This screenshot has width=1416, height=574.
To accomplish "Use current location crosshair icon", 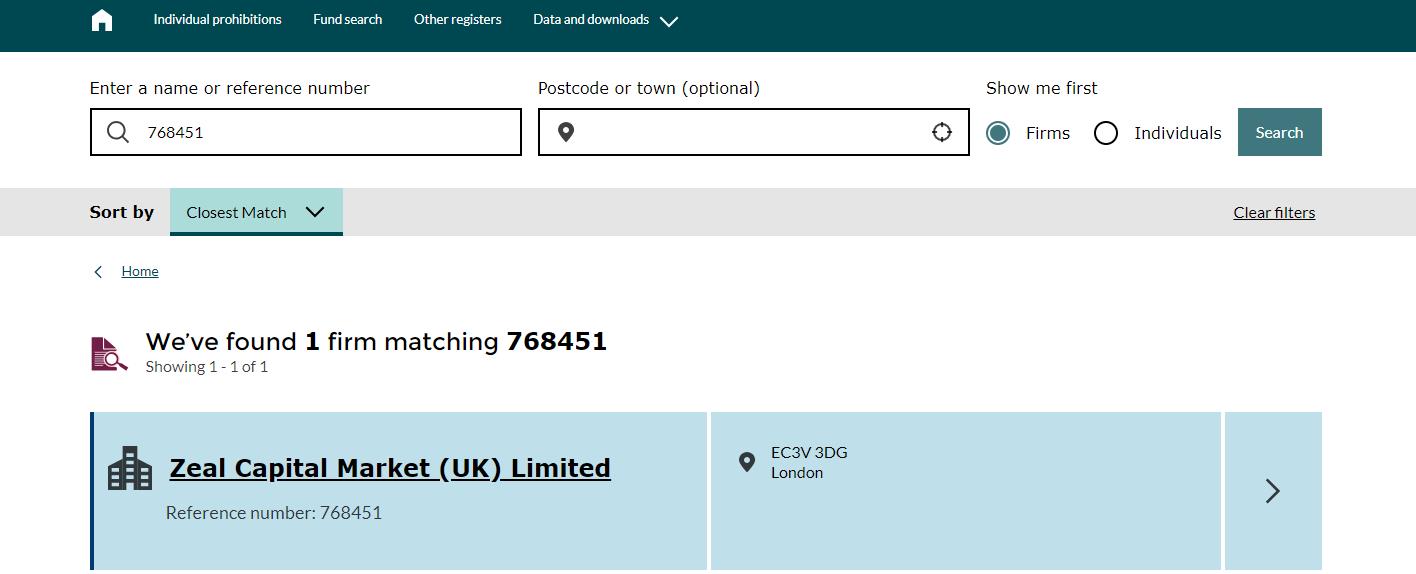I will (942, 132).
